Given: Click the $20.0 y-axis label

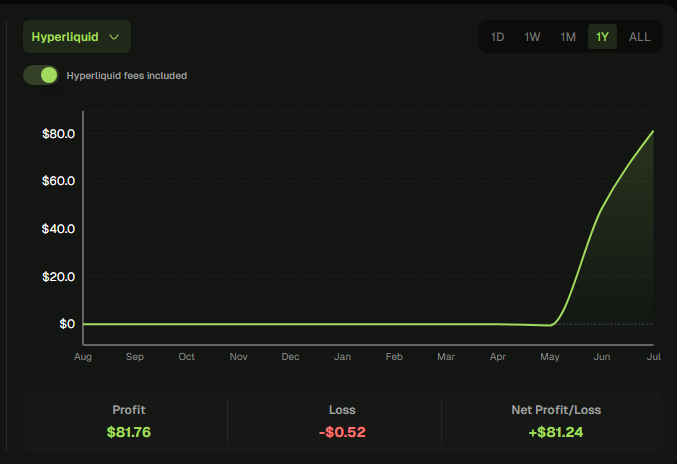Looking at the screenshot, I should point(58,277).
